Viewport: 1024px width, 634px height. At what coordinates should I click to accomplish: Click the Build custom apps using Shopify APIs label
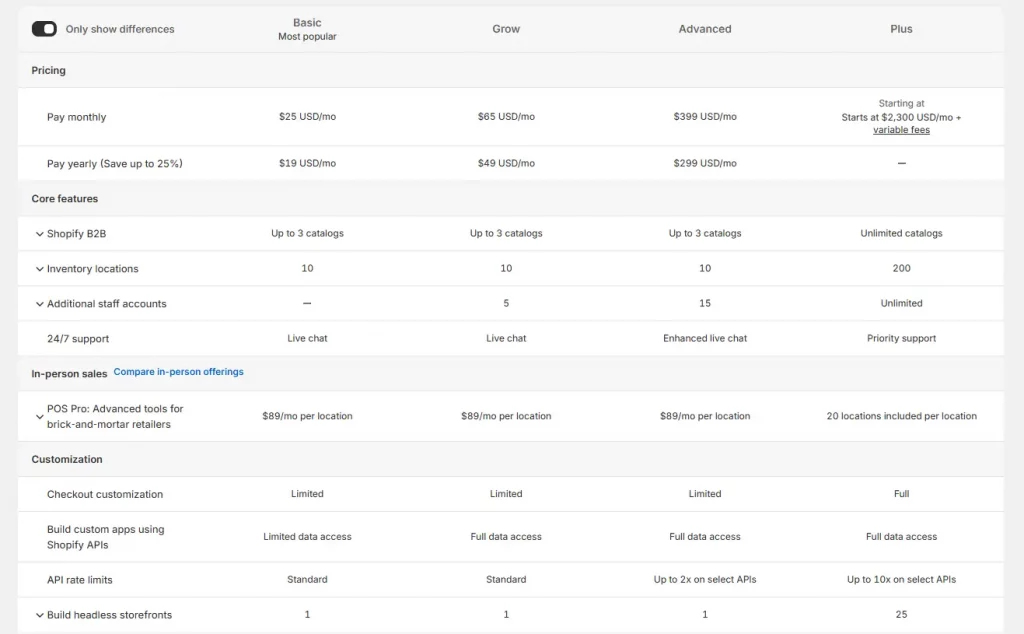(106, 537)
